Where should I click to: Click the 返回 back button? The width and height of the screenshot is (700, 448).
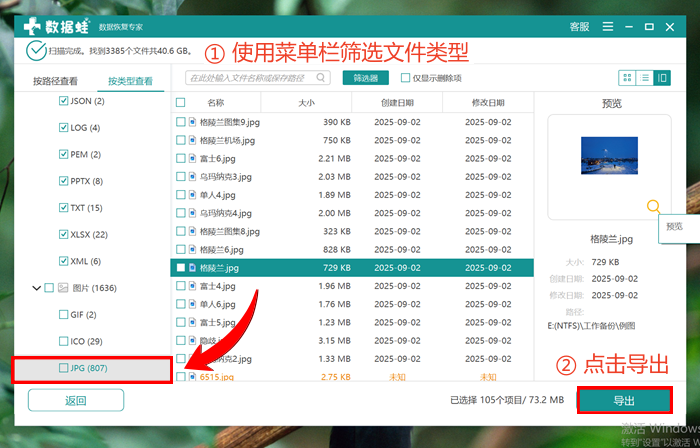point(76,400)
